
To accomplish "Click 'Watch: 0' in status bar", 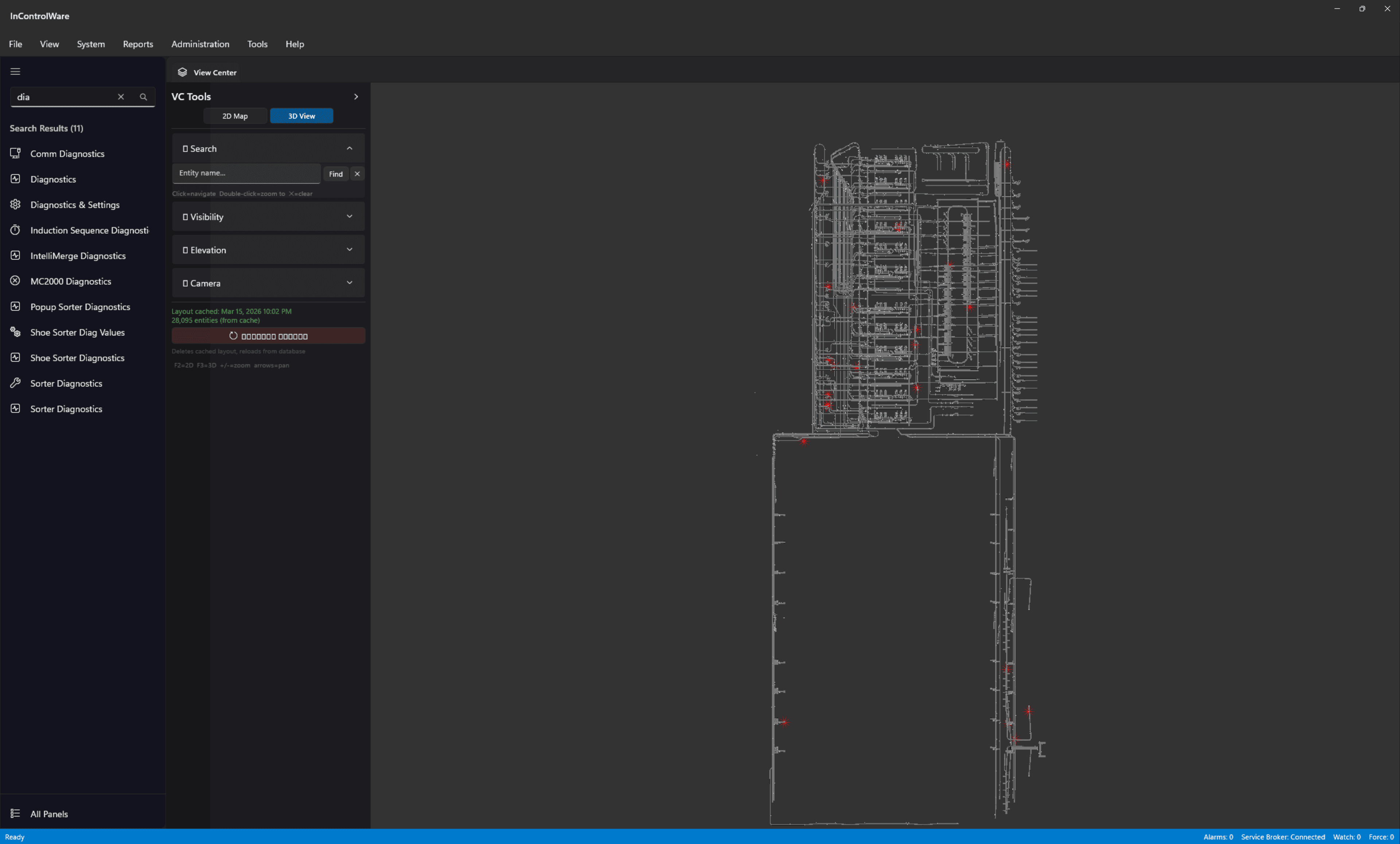I will (1347, 837).
